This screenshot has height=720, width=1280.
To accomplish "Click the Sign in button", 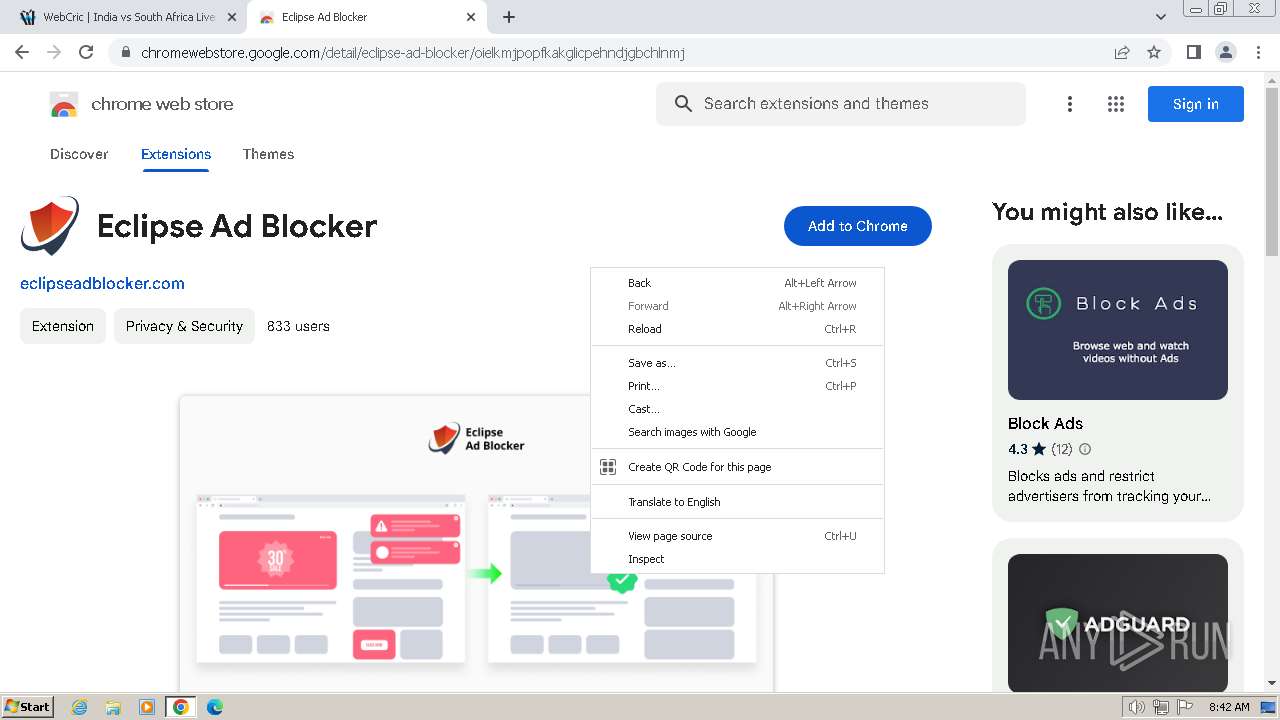I will [x=1196, y=104].
